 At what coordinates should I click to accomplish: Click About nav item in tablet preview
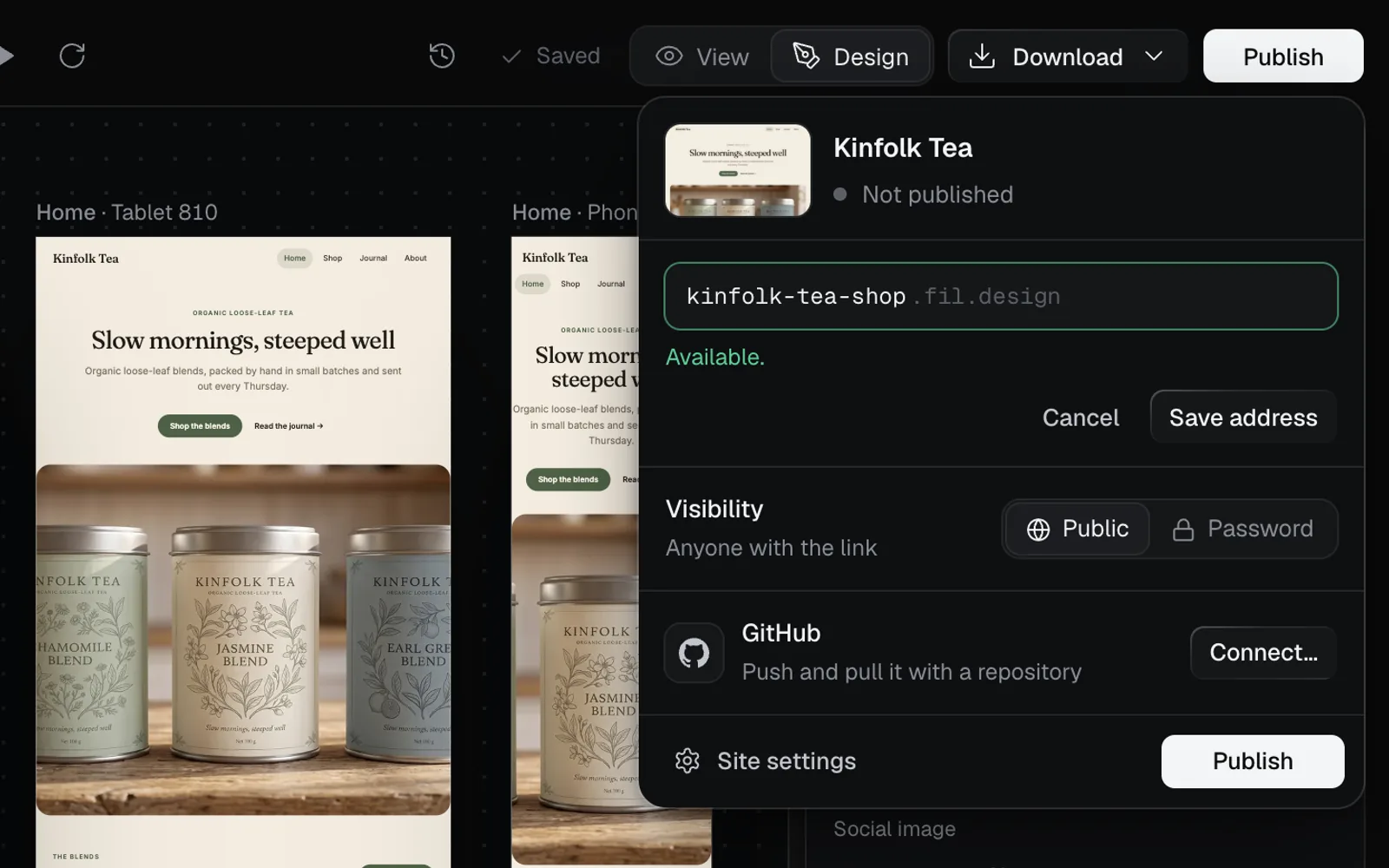416,259
